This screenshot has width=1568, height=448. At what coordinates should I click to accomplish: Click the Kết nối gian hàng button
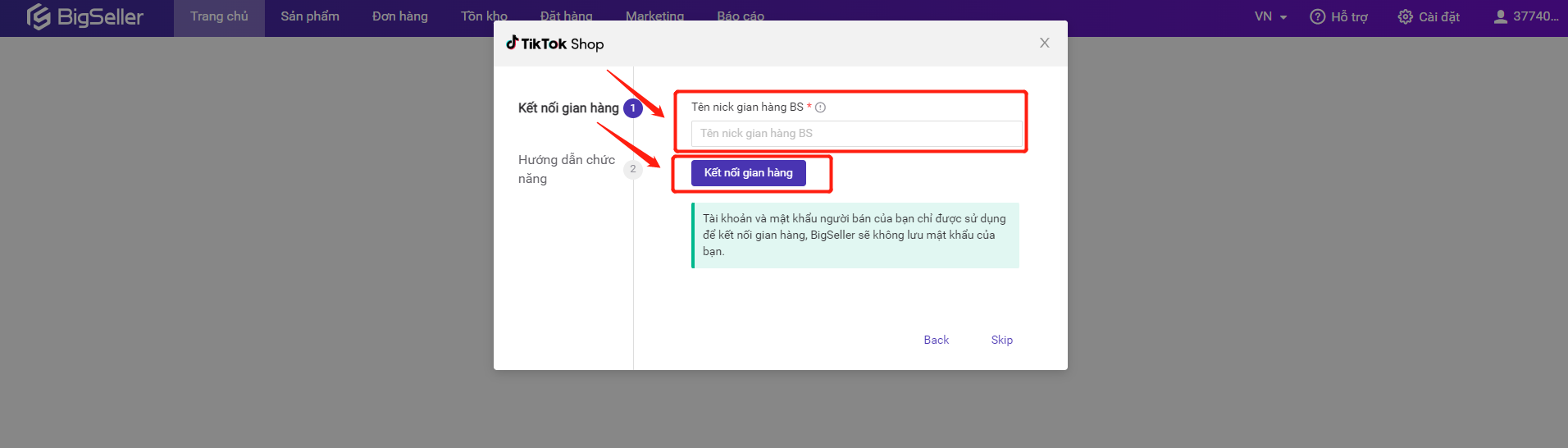point(749,173)
